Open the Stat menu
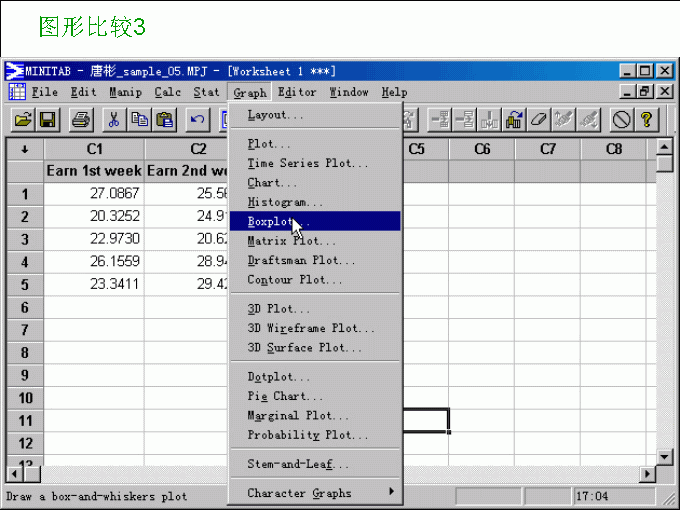This screenshot has width=680, height=510. point(206,92)
